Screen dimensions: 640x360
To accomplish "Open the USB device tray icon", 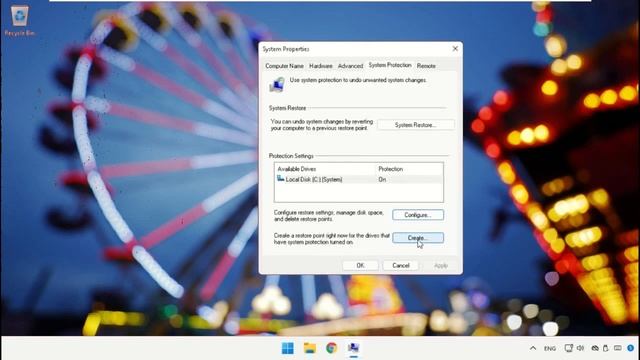I will [606, 348].
